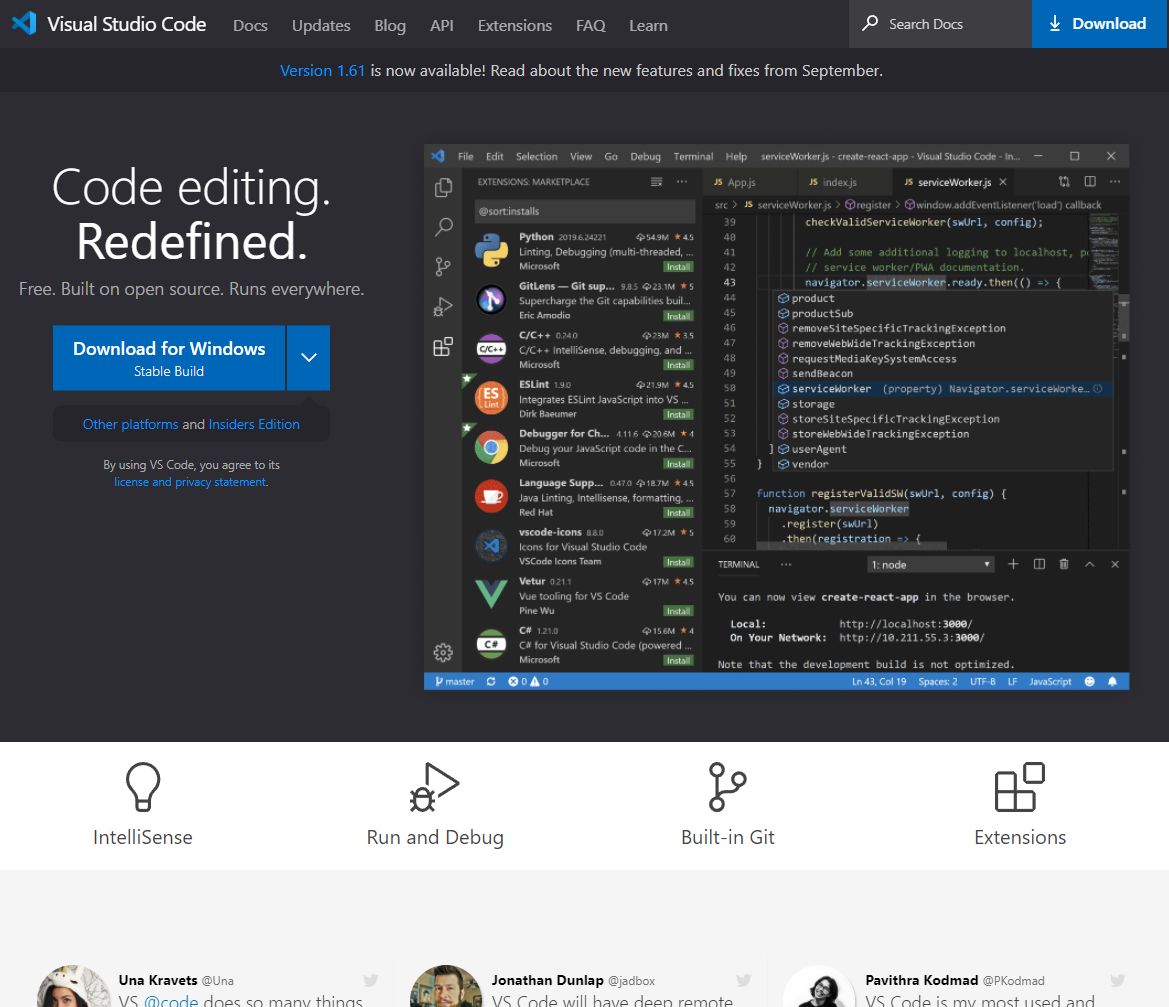Click the sync icon in status bar
Viewport: 1169px width, 1007px height.
pos(491,681)
